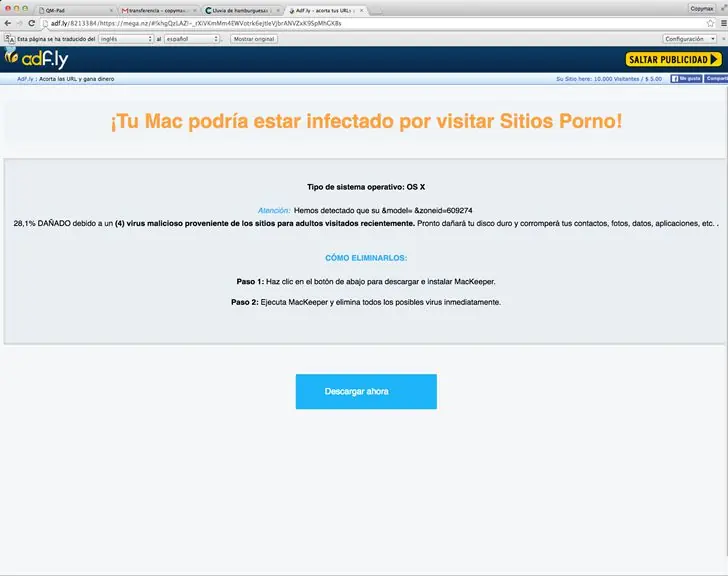Click the adf.ly bee logo
Viewport: 728px width, 576px height.
[x=36, y=58]
